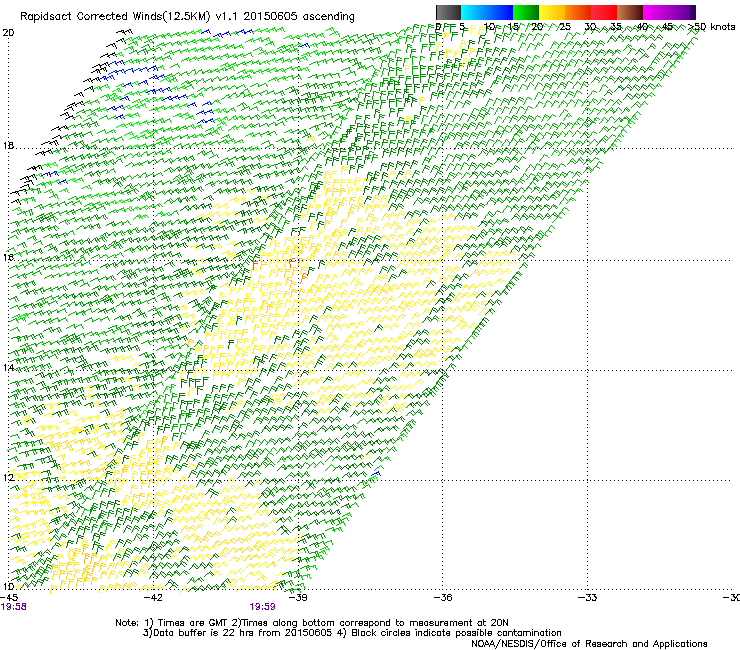Click the lone blue wind barb near 12N
The height and width of the screenshot is (650, 740).
[376, 473]
